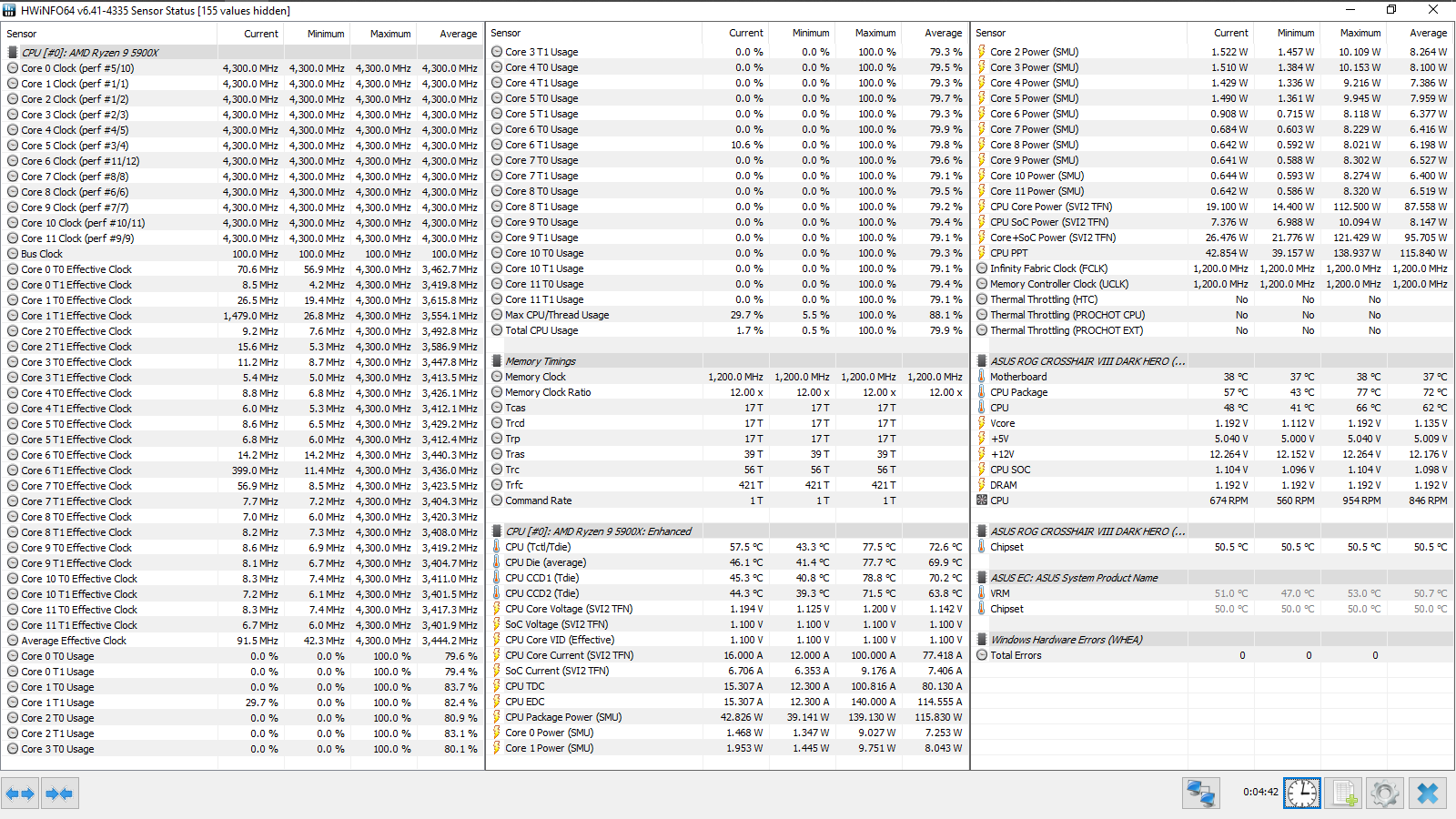Select the Total Errors row
The height and width of the screenshot is (819, 1456).
pos(1212,655)
